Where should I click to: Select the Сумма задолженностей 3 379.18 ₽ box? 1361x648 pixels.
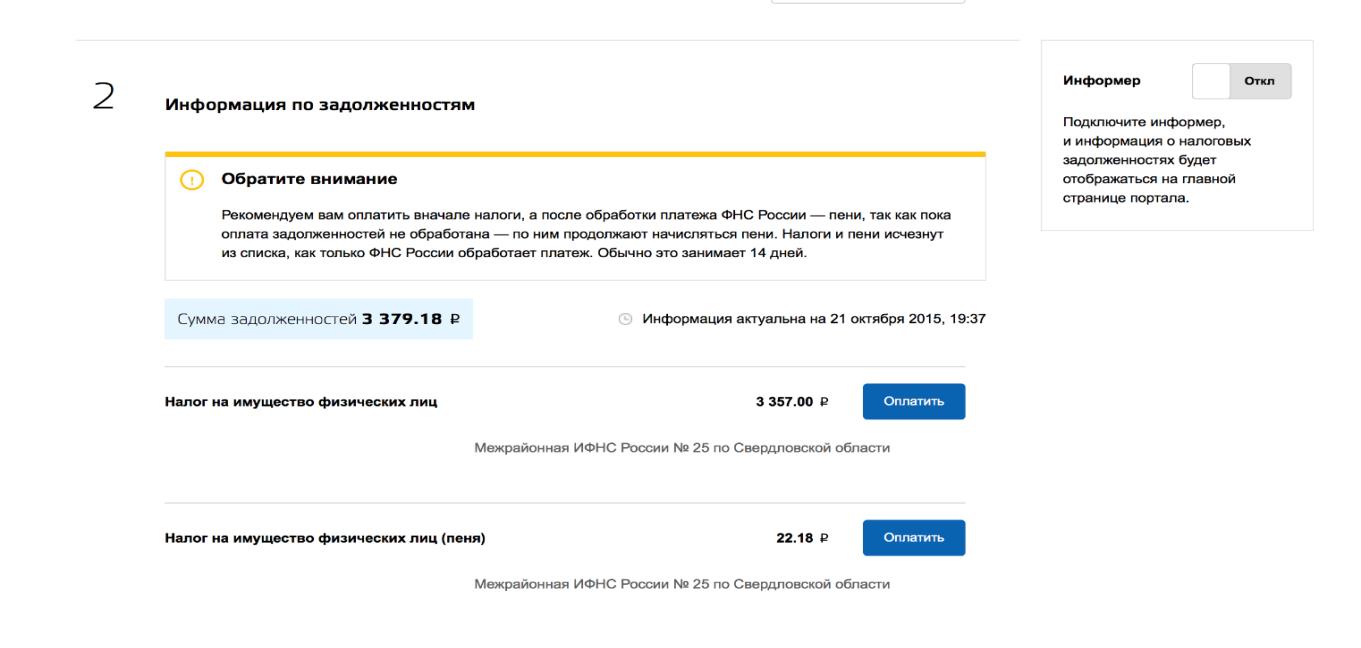click(318, 319)
